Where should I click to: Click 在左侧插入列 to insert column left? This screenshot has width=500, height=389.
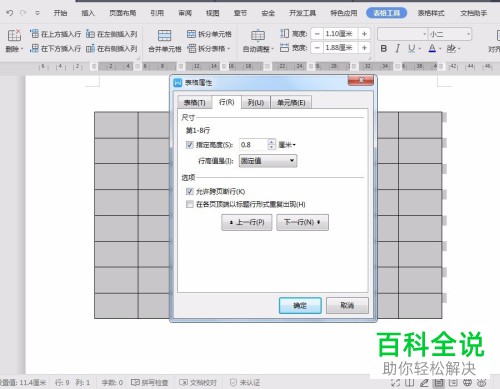point(111,34)
